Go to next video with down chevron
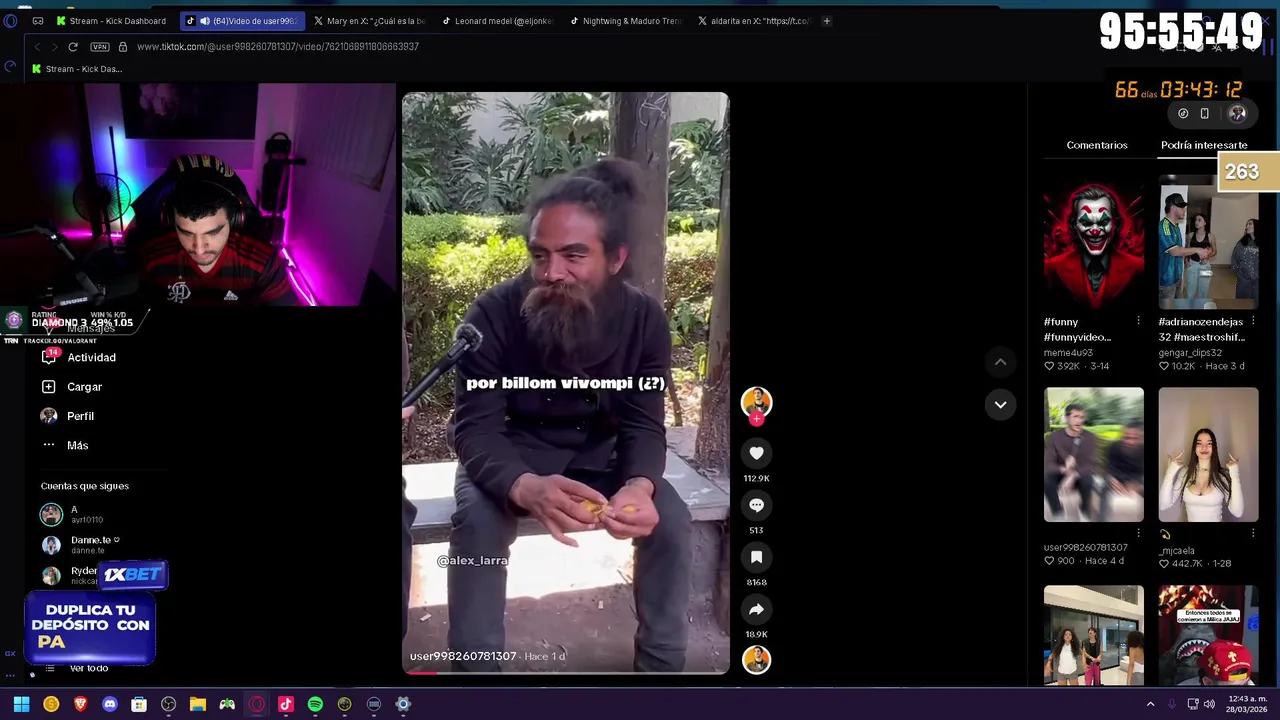The height and width of the screenshot is (720, 1280). pos(1000,404)
